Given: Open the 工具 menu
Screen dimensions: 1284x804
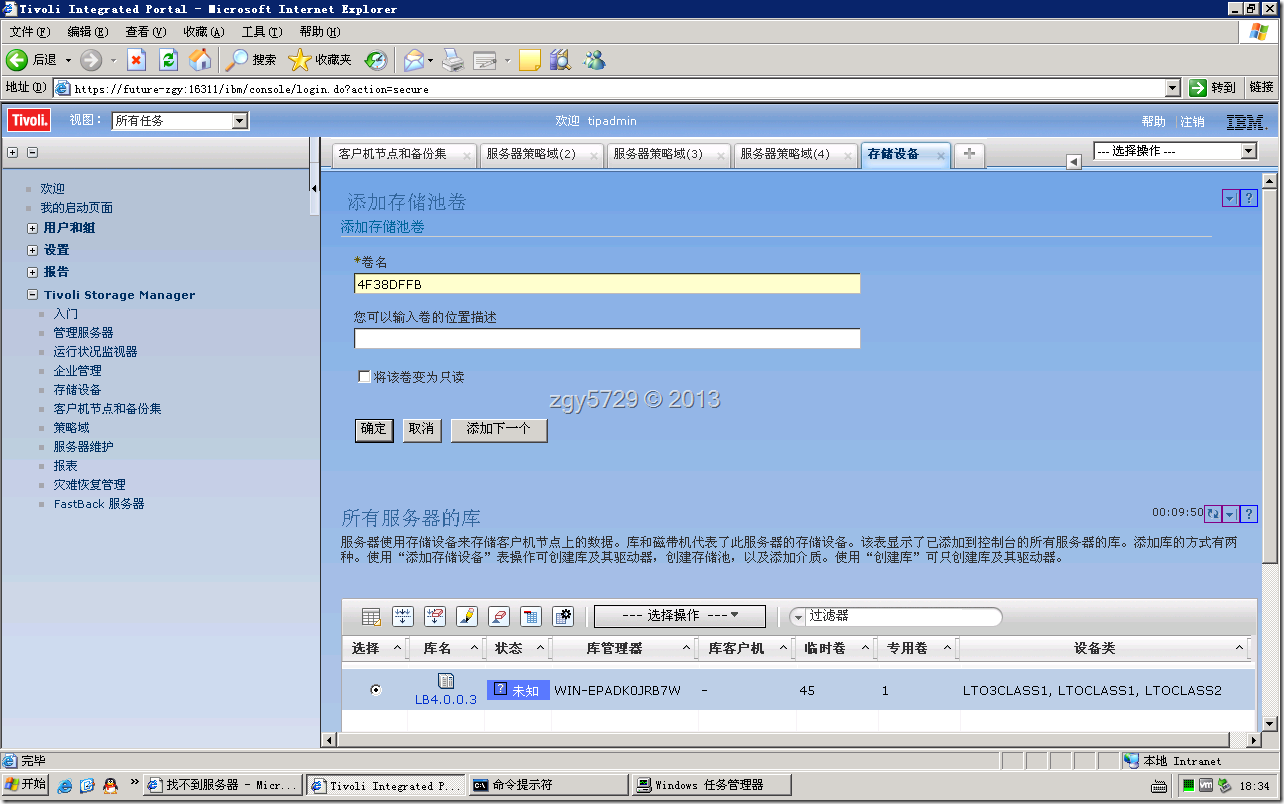Looking at the screenshot, I should pos(261,32).
